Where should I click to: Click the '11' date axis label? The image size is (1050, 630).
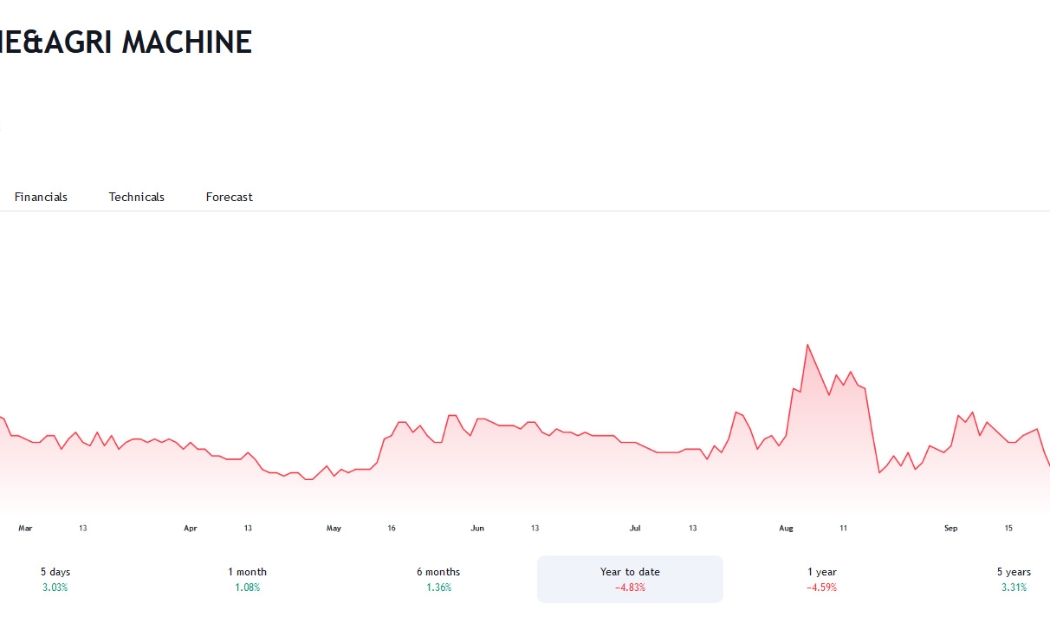click(843, 528)
